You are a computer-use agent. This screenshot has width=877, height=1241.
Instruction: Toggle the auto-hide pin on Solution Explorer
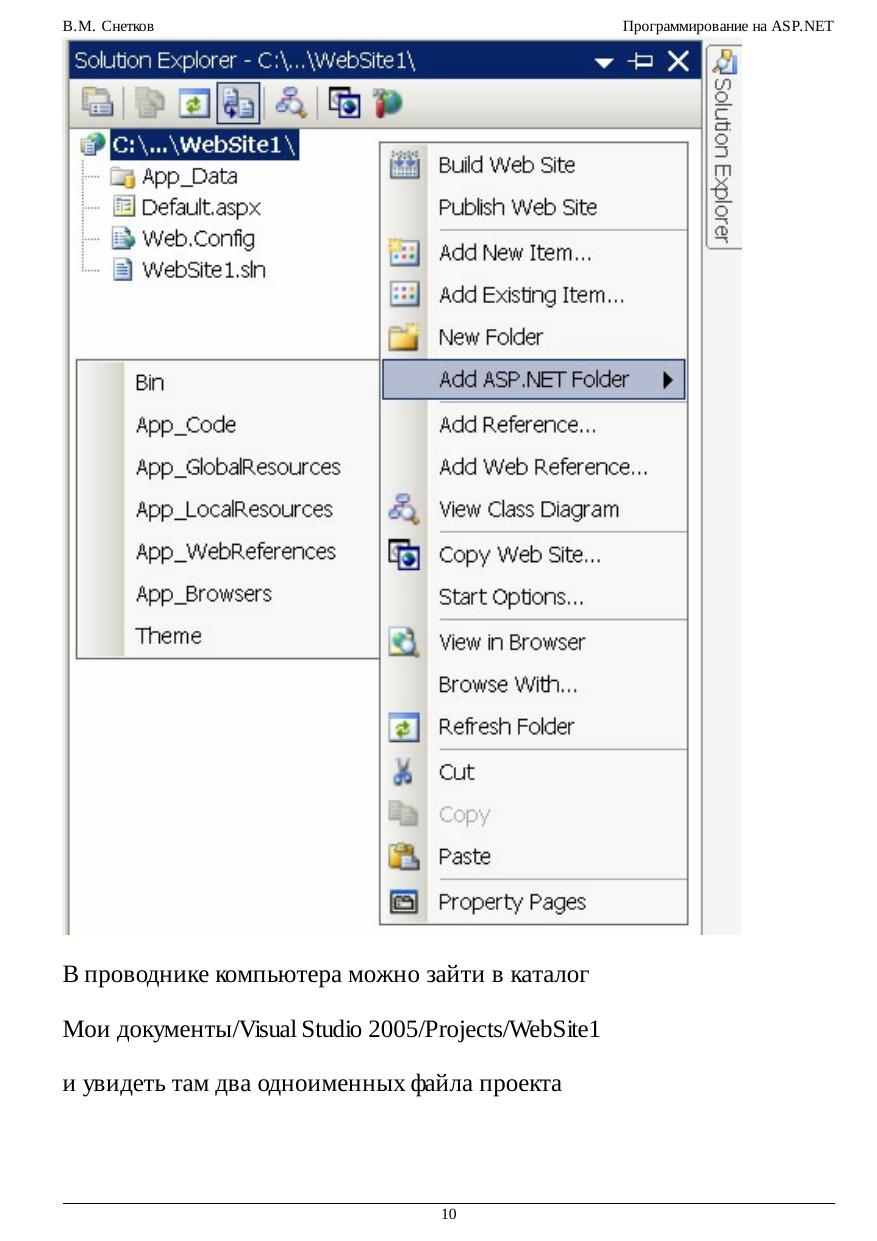(x=640, y=62)
